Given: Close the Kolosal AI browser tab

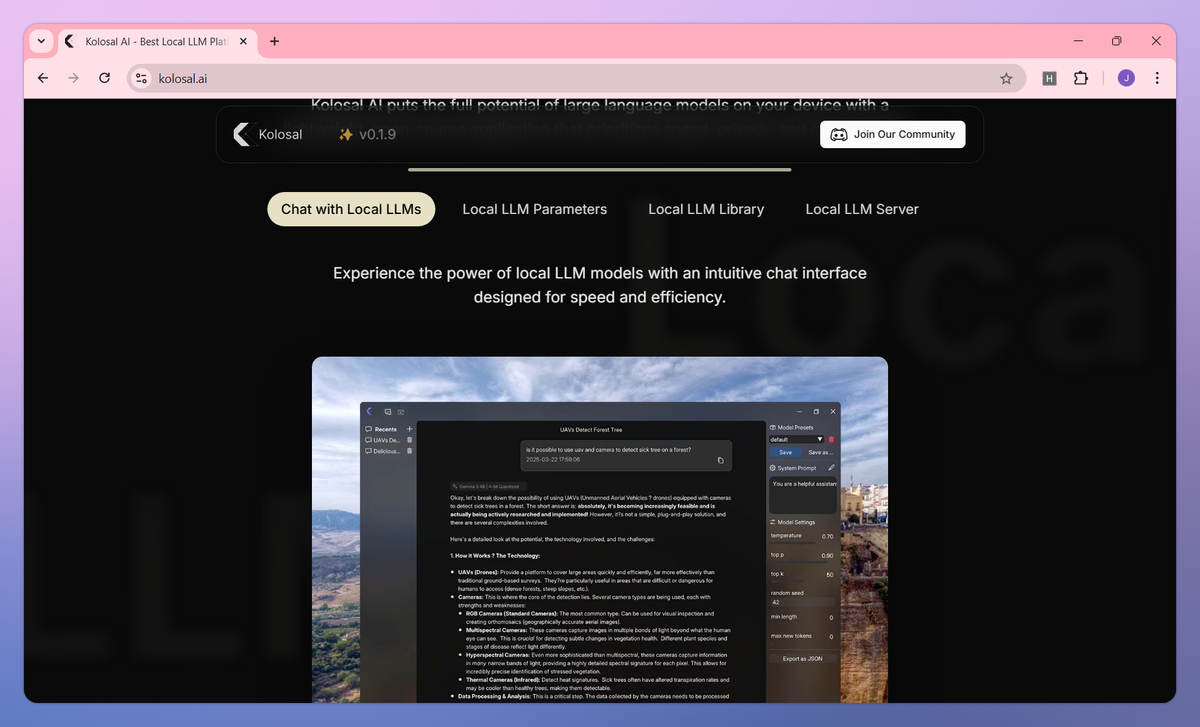Looking at the screenshot, I should [244, 42].
